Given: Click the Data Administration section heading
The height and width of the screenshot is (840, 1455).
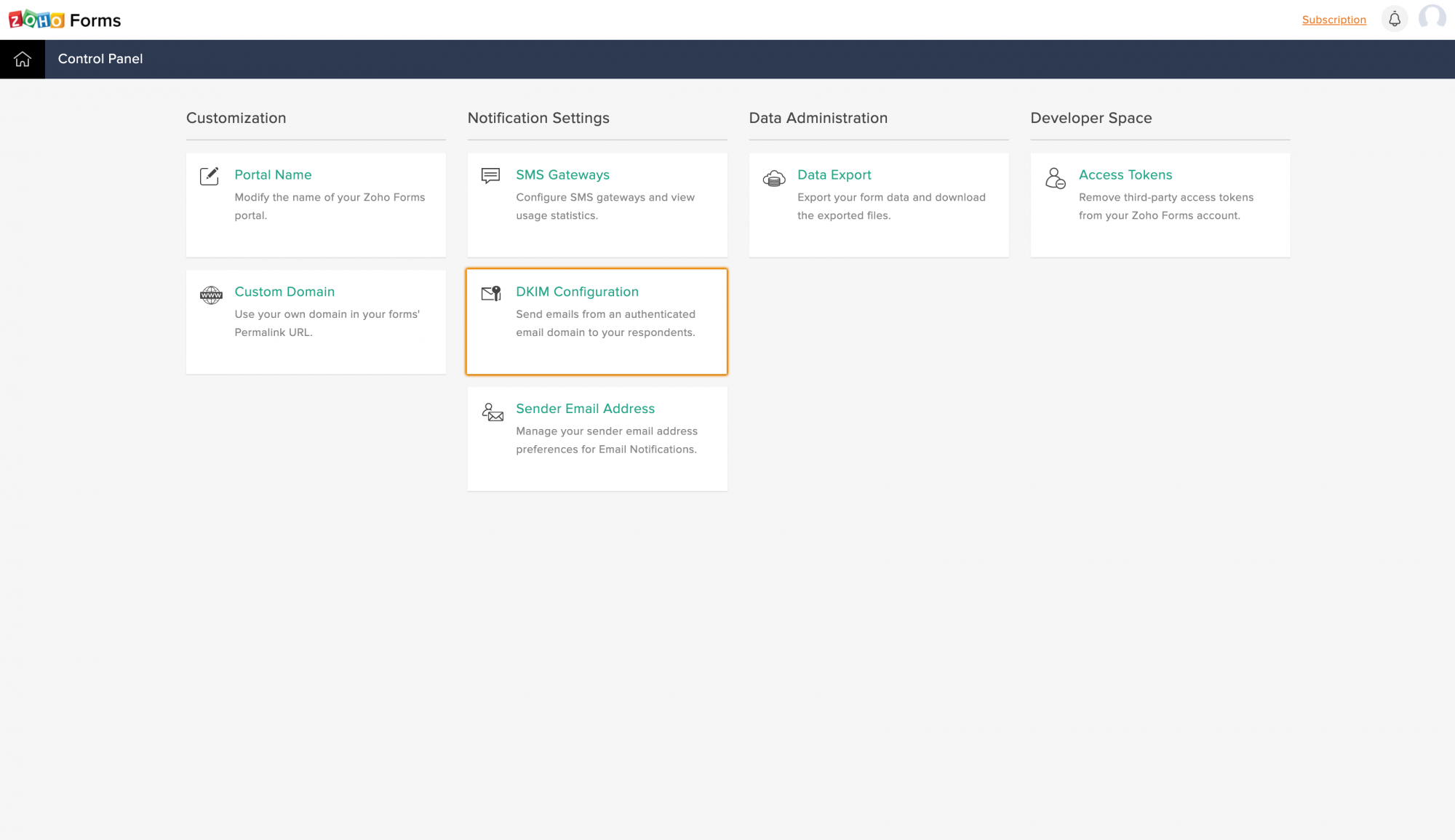Looking at the screenshot, I should (818, 118).
